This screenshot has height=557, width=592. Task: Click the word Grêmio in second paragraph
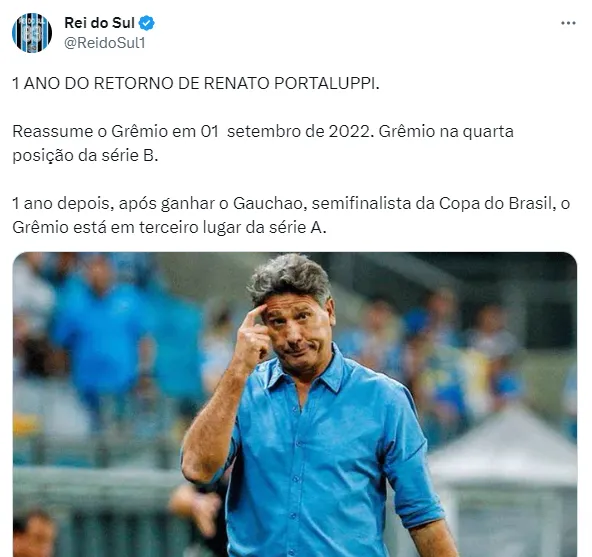[x=139, y=131]
